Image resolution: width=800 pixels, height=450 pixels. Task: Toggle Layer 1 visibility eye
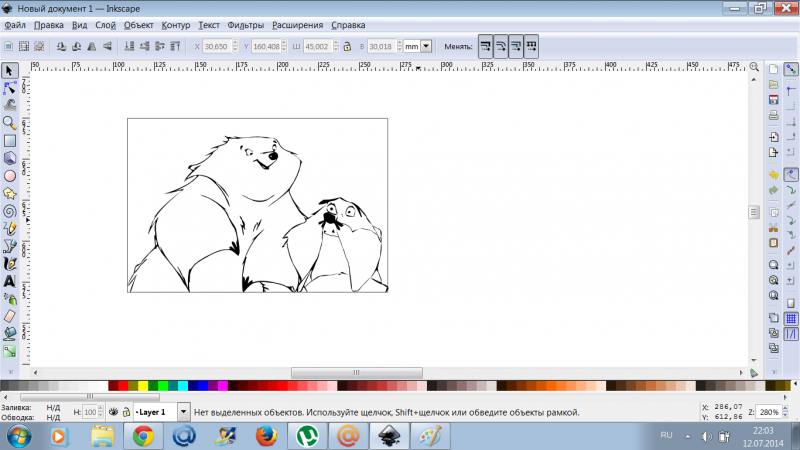tap(113, 412)
